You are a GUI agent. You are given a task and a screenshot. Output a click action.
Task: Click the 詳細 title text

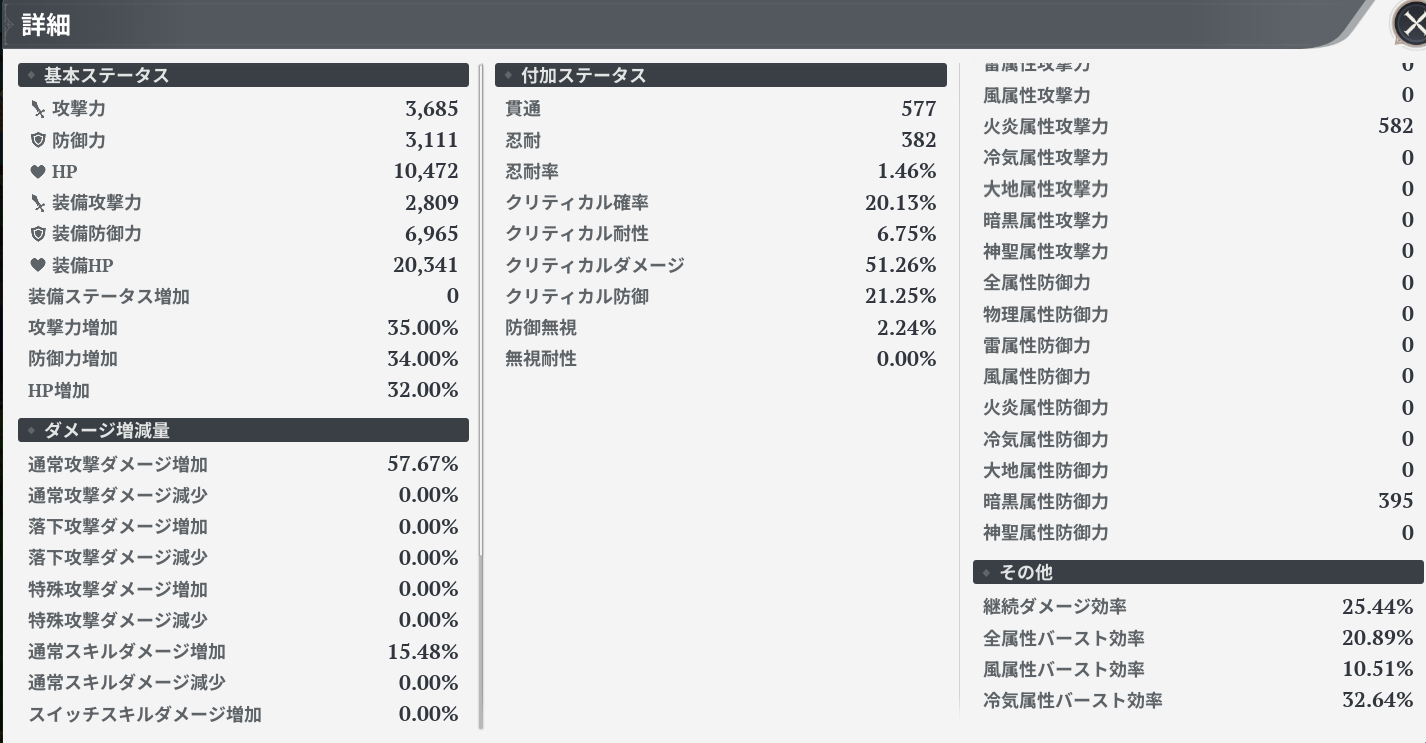pyautogui.click(x=46, y=25)
